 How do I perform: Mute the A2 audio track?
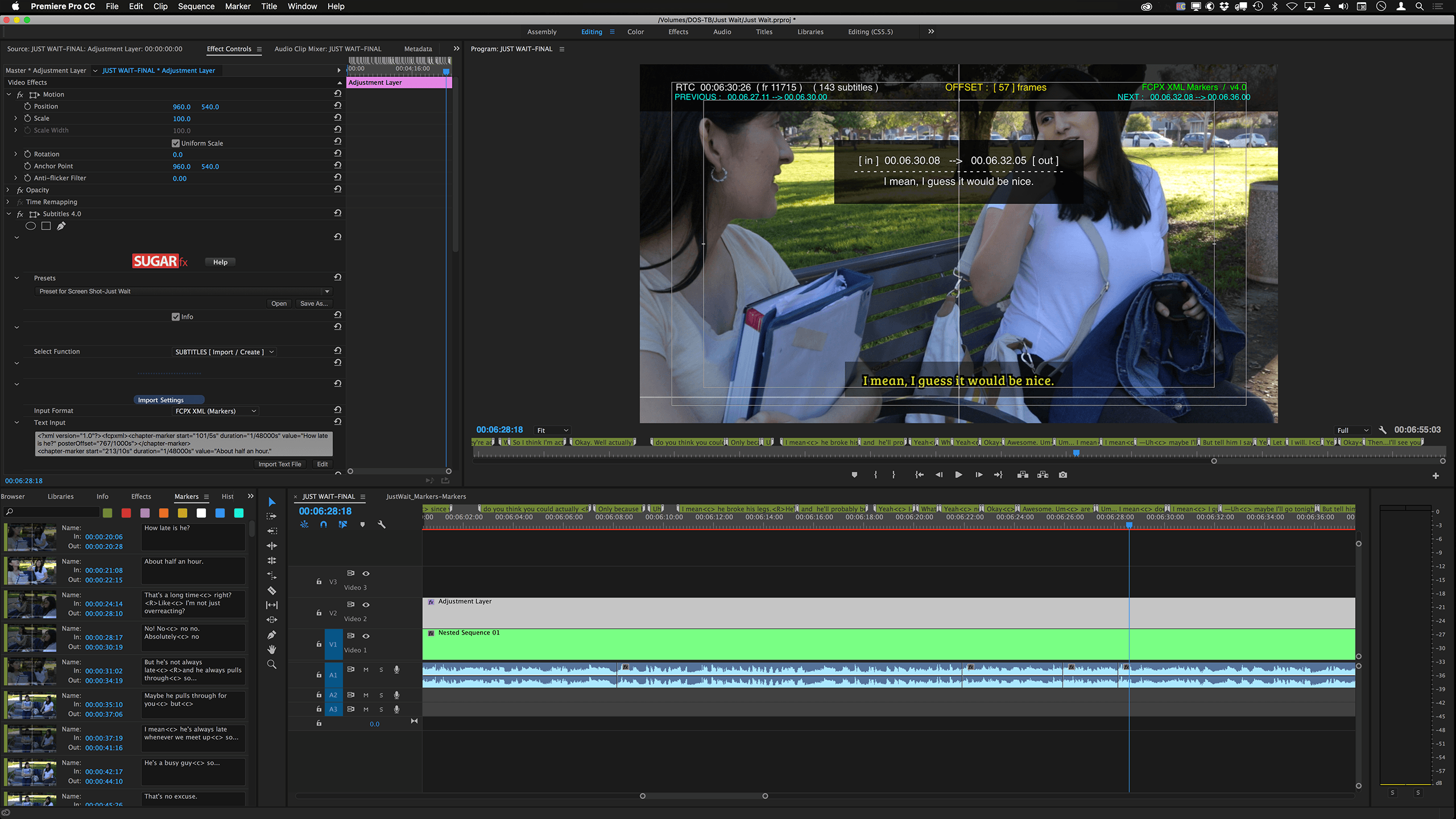pyautogui.click(x=366, y=695)
